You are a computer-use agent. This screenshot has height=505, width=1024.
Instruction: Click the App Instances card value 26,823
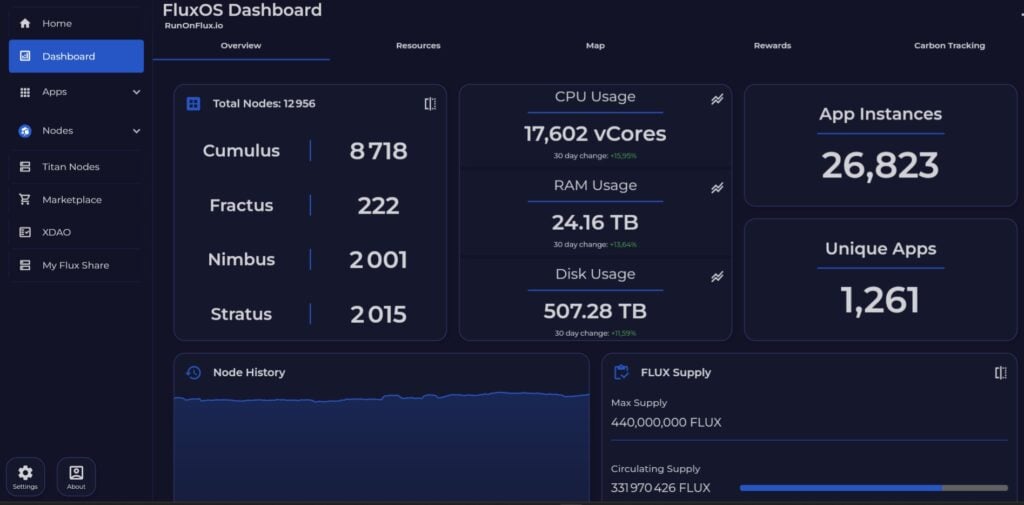[x=880, y=165]
